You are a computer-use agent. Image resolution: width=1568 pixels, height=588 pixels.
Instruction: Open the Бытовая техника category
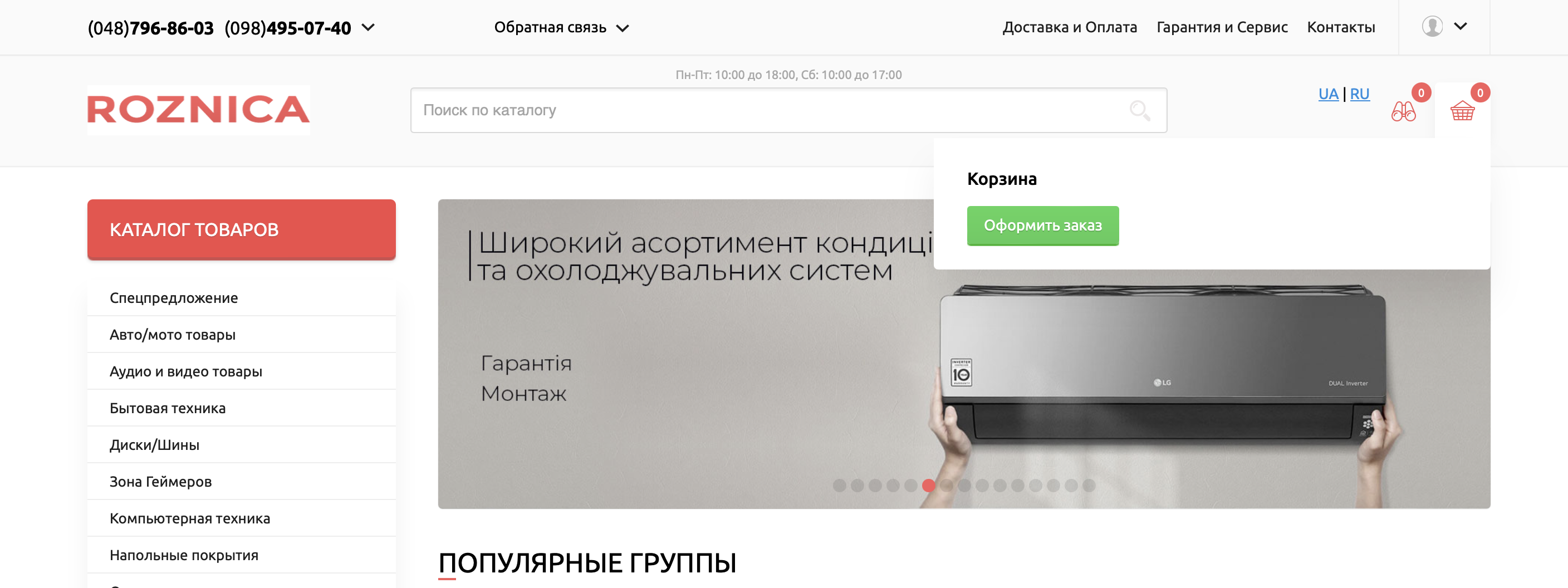[x=242, y=408]
